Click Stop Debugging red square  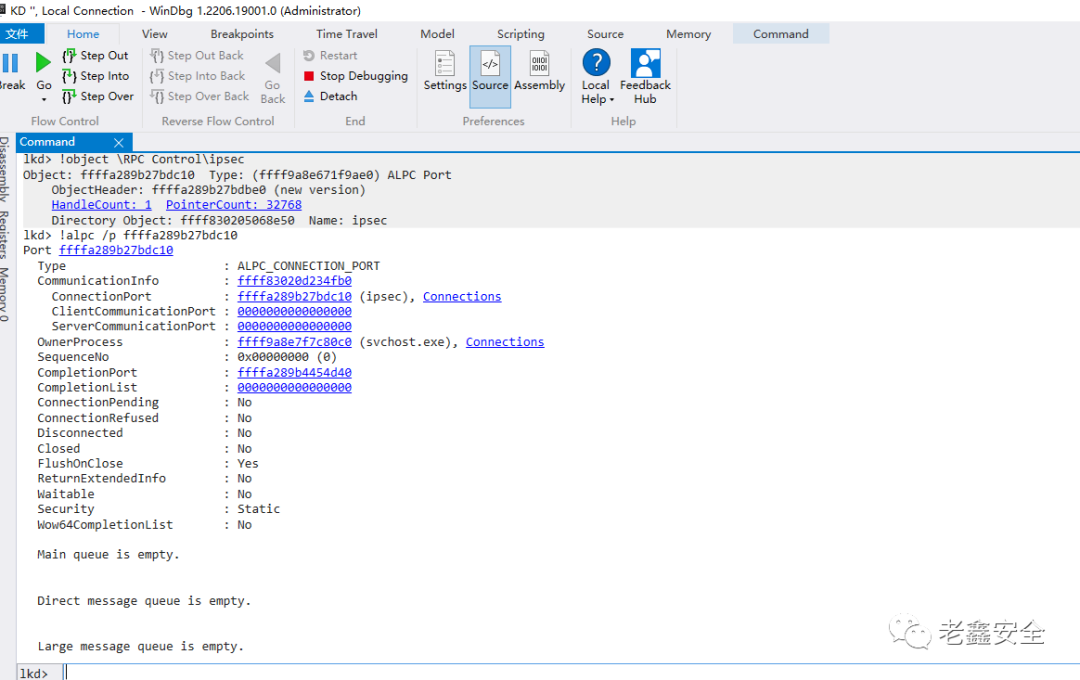point(309,76)
